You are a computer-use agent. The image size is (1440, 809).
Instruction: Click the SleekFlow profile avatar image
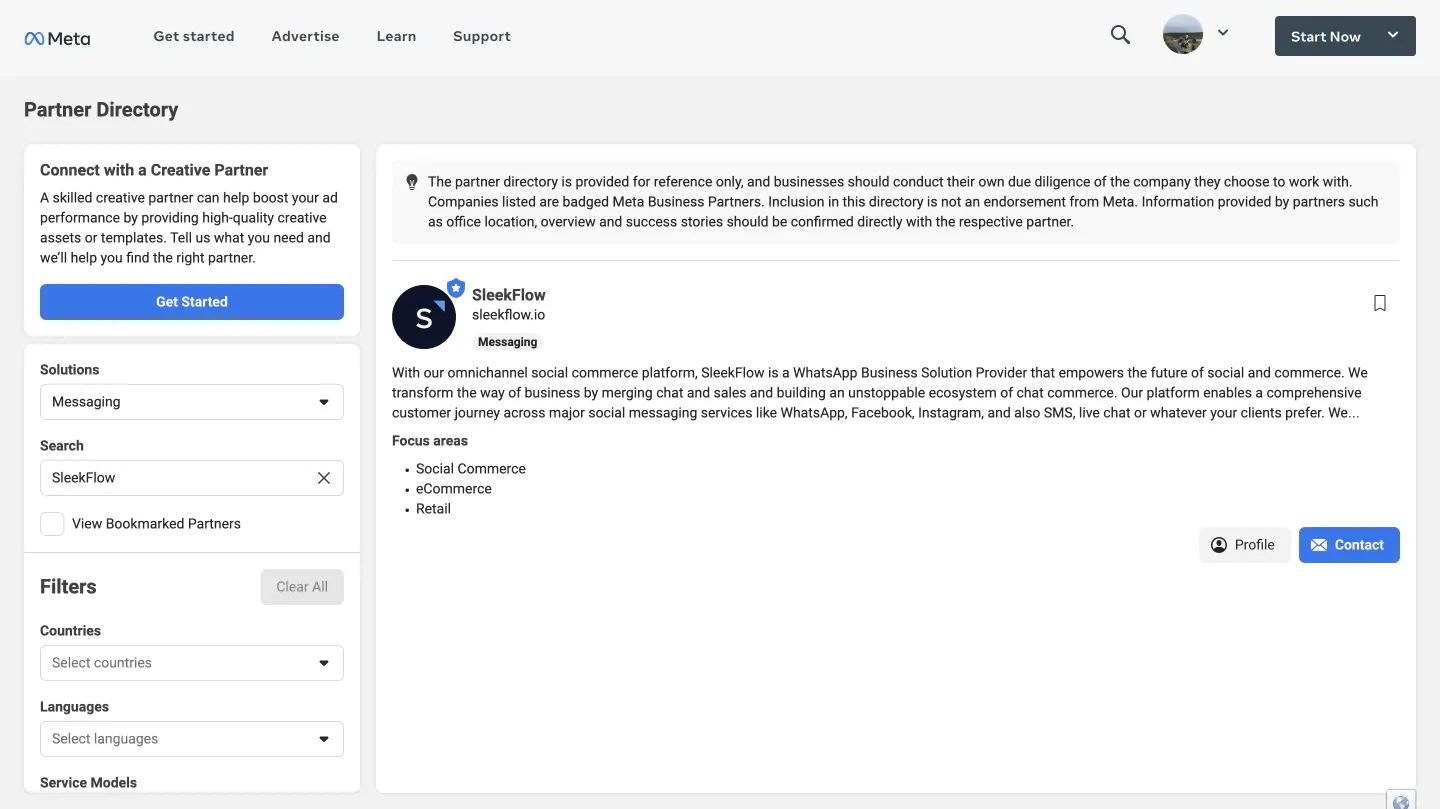click(x=424, y=317)
